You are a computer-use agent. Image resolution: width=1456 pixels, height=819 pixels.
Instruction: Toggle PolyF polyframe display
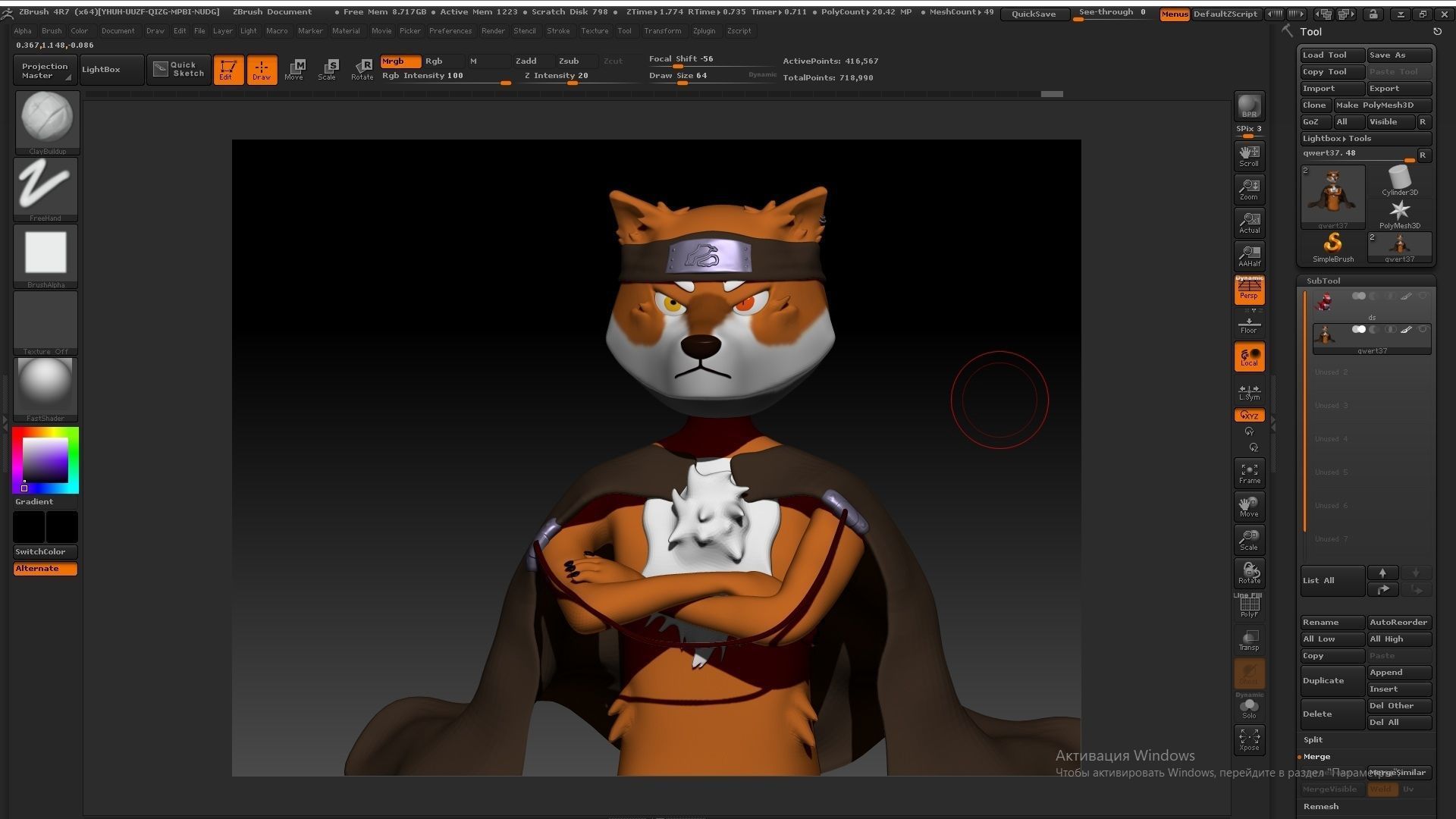(1249, 607)
